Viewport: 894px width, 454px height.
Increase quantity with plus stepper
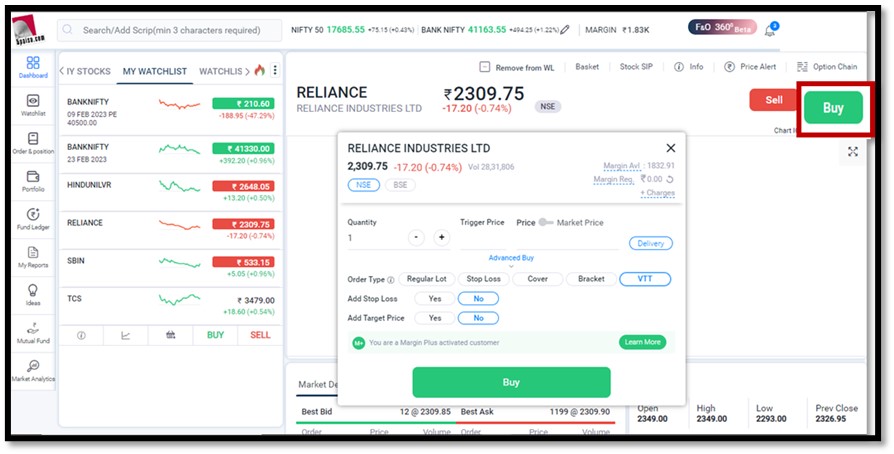(x=441, y=238)
